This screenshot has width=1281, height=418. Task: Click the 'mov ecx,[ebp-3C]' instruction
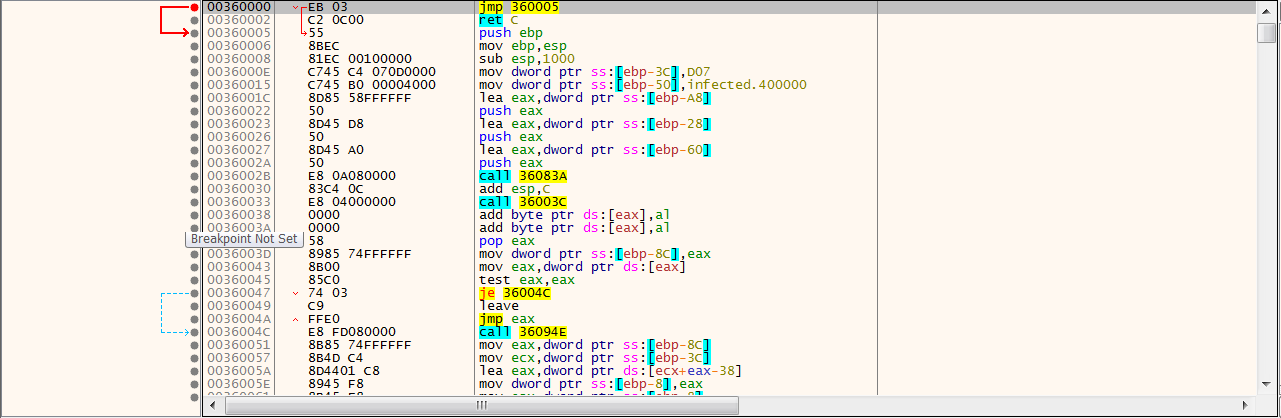point(596,358)
